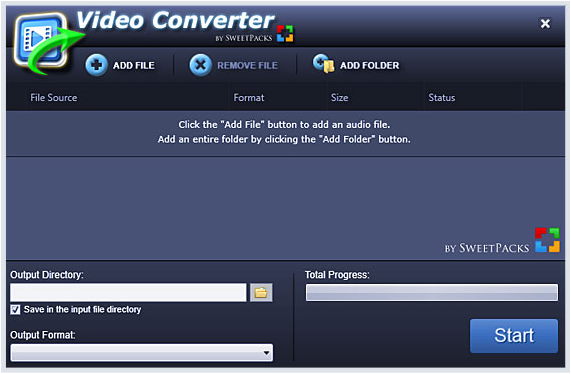Start the conversion
The width and height of the screenshot is (571, 374).
pos(514,336)
